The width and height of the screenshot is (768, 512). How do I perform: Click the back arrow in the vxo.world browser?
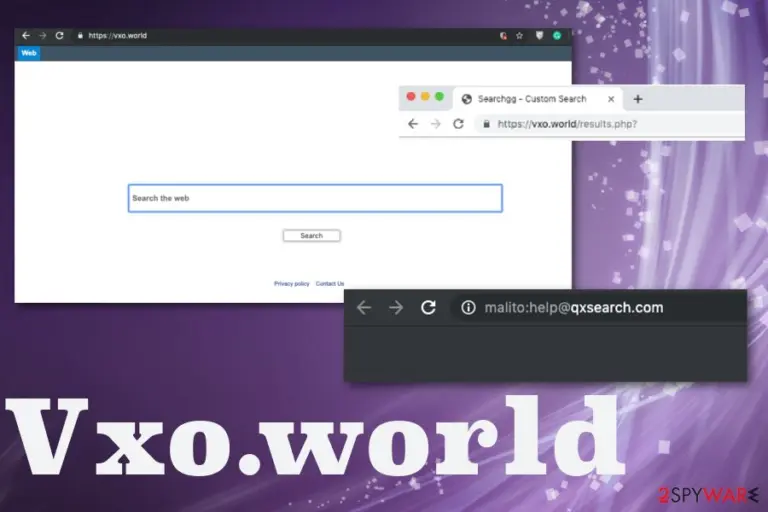tap(26, 36)
